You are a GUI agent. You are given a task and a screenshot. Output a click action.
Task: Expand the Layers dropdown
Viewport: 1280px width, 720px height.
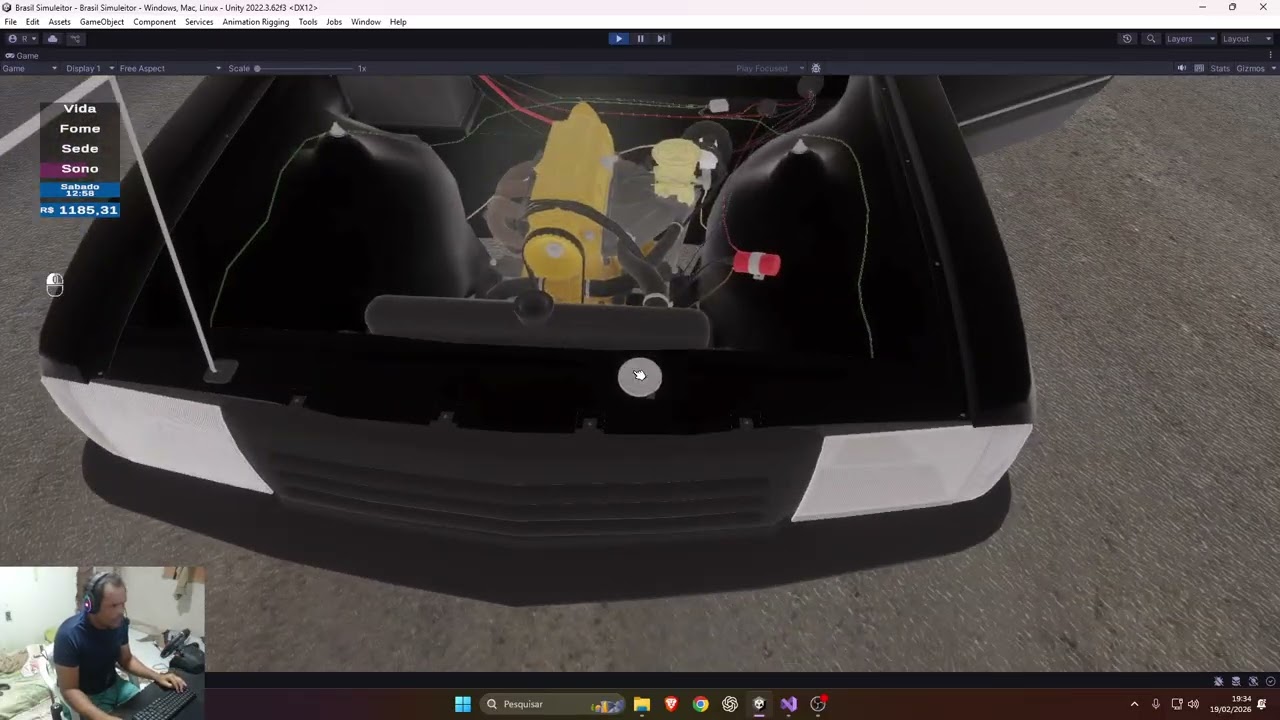pos(1190,39)
